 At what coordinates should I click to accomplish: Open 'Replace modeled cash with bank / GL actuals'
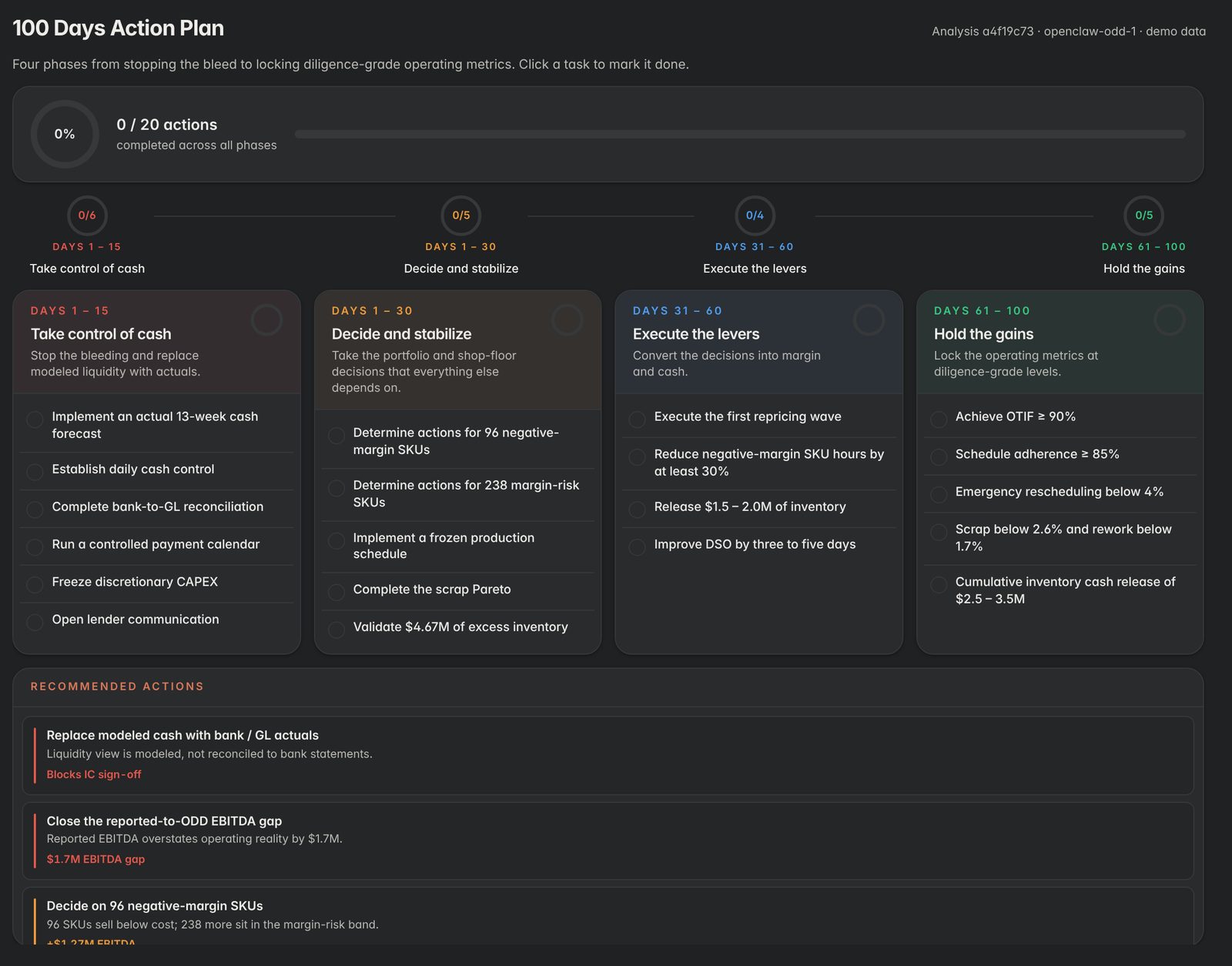pyautogui.click(x=608, y=755)
